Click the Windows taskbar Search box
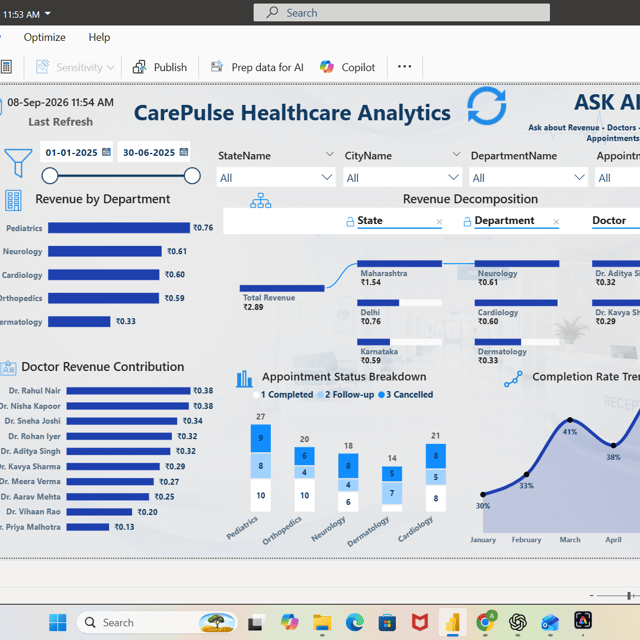 point(157,622)
